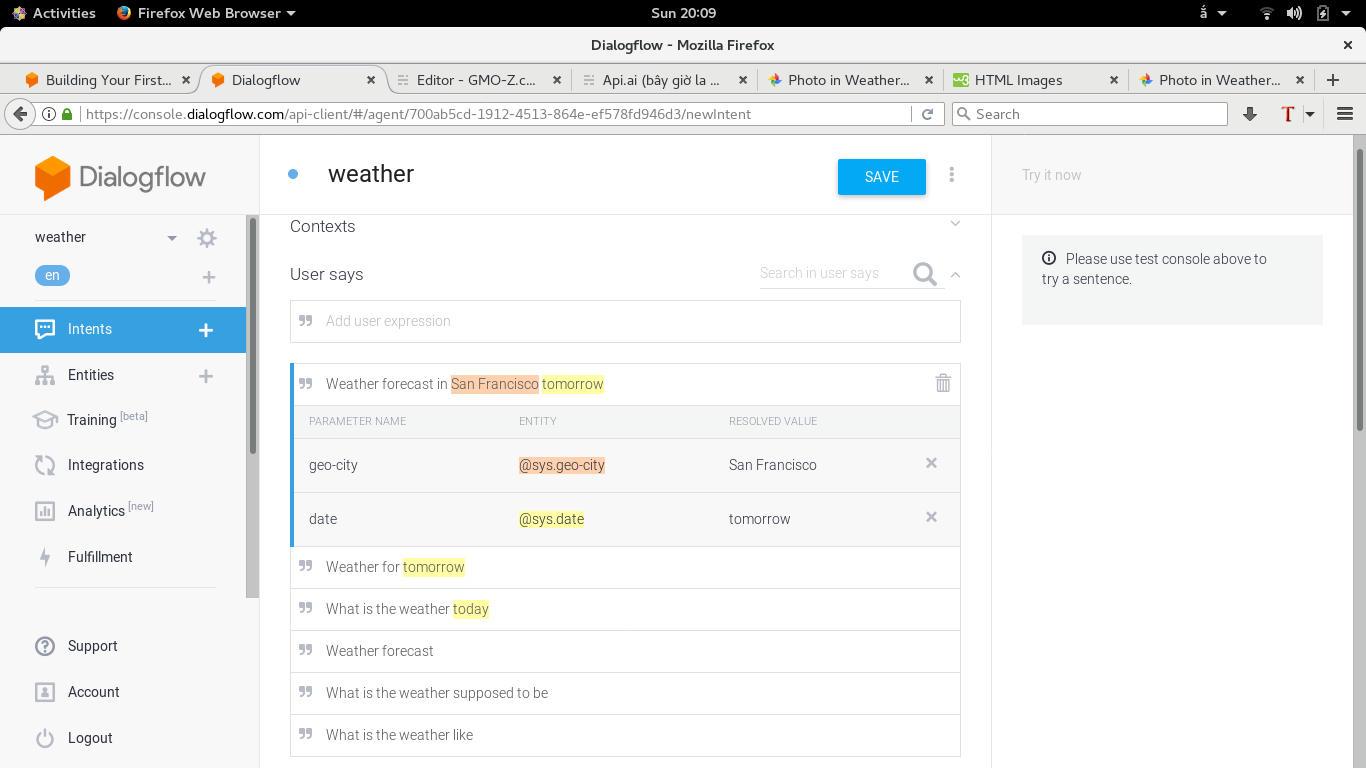1366x768 pixels.
Task: Click the Support question mark icon
Action: tap(45, 646)
